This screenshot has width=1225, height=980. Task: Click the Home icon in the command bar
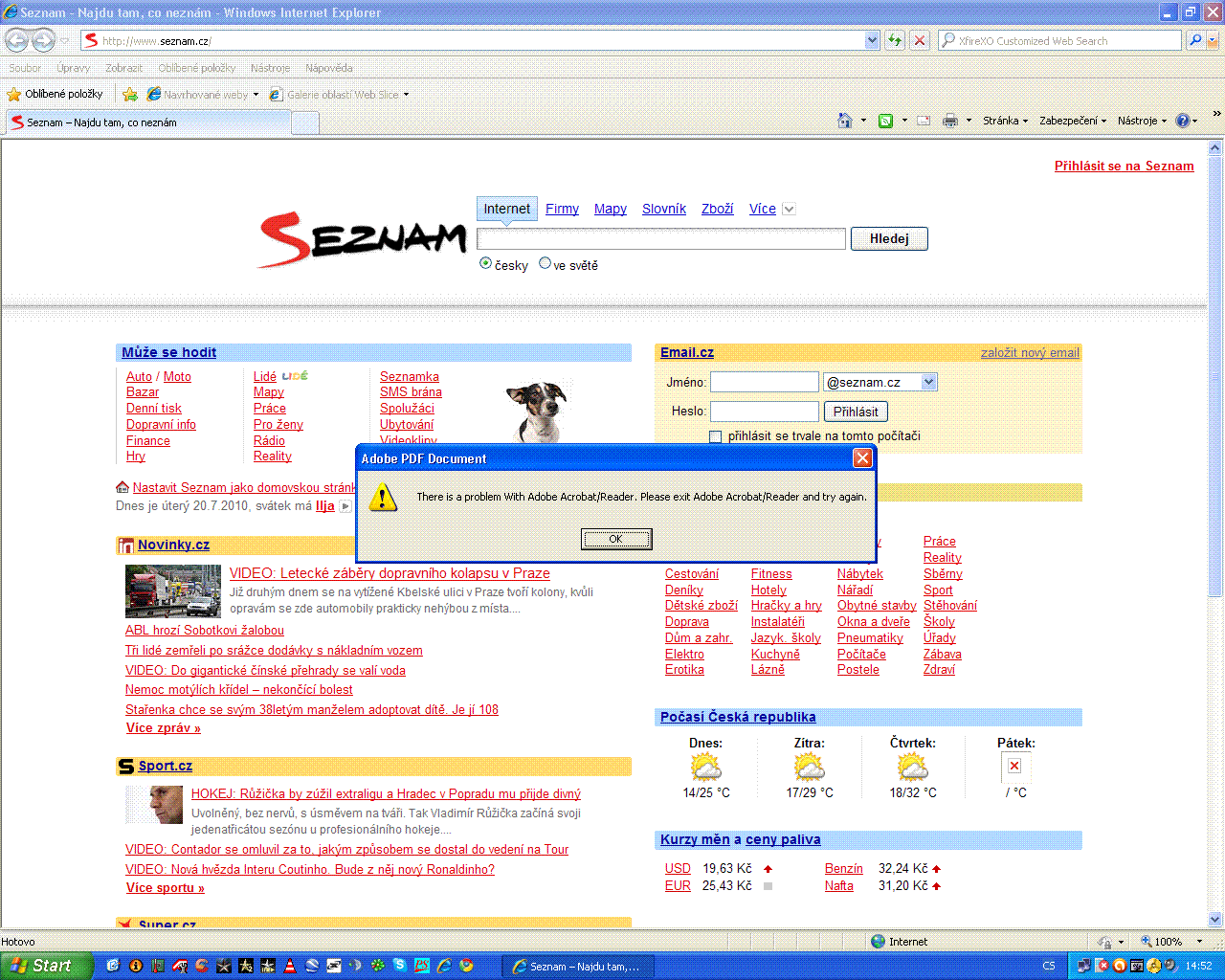coord(845,121)
